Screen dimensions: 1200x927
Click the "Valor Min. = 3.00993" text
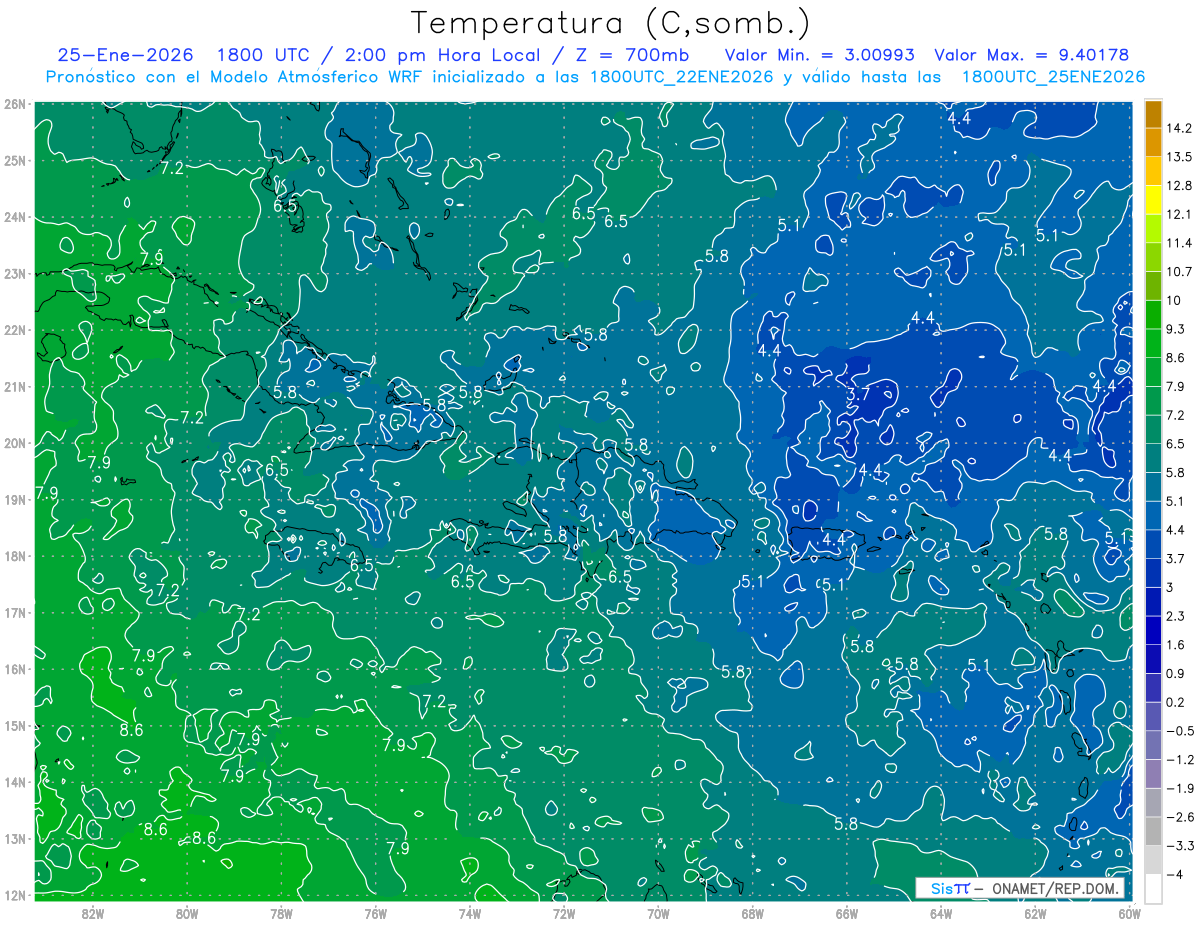pyautogui.click(x=819, y=55)
